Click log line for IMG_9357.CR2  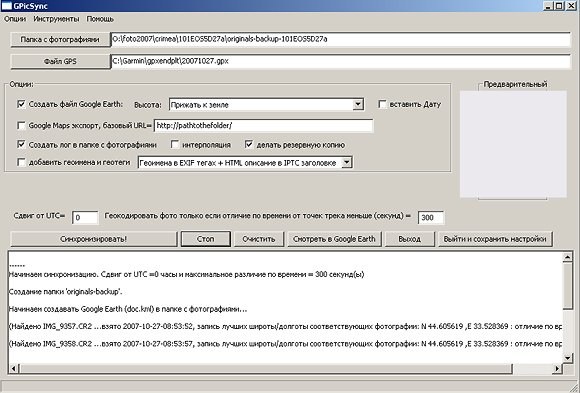pos(285,326)
